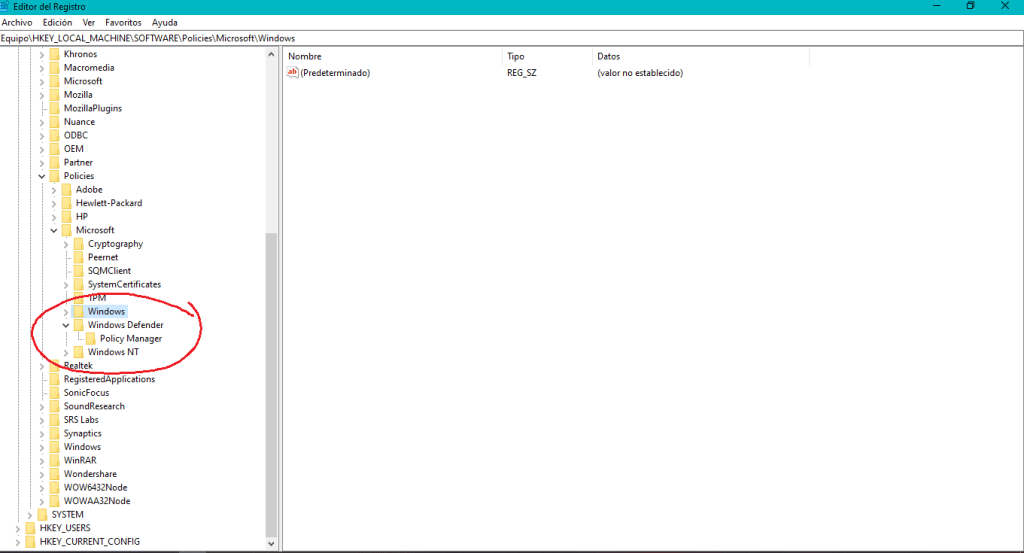This screenshot has height=553, width=1024.
Task: Expand the SYSTEM key
Action: pyautogui.click(x=29, y=515)
